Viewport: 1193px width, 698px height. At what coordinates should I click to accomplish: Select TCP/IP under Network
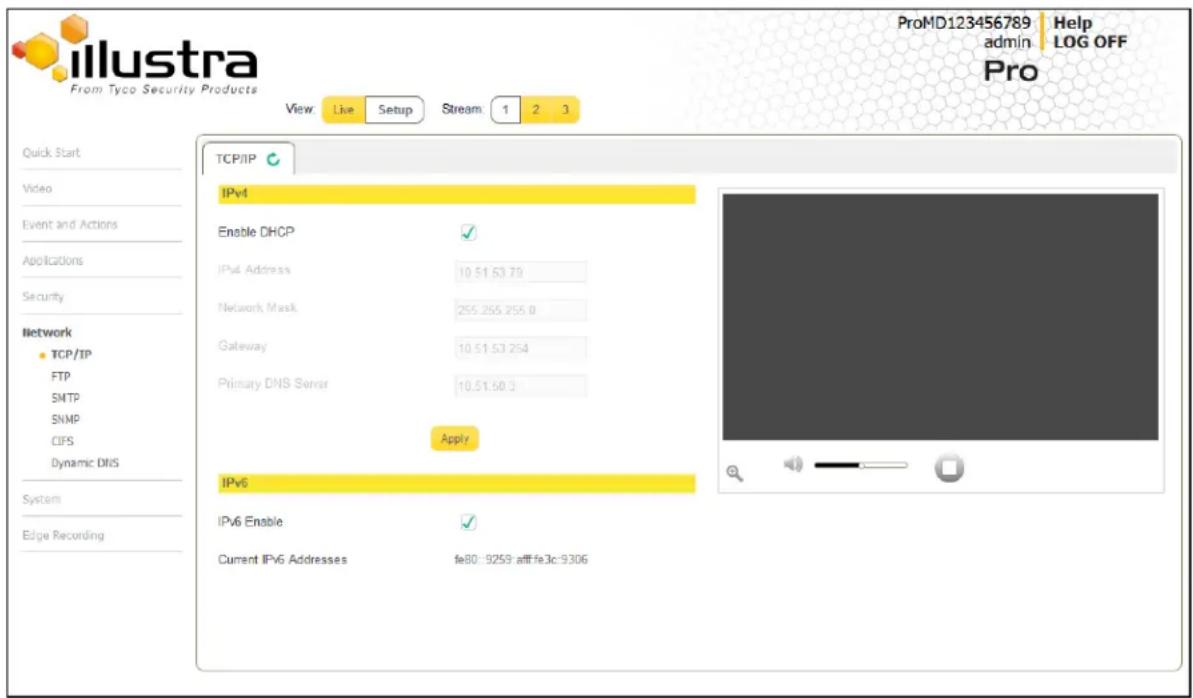tap(71, 355)
